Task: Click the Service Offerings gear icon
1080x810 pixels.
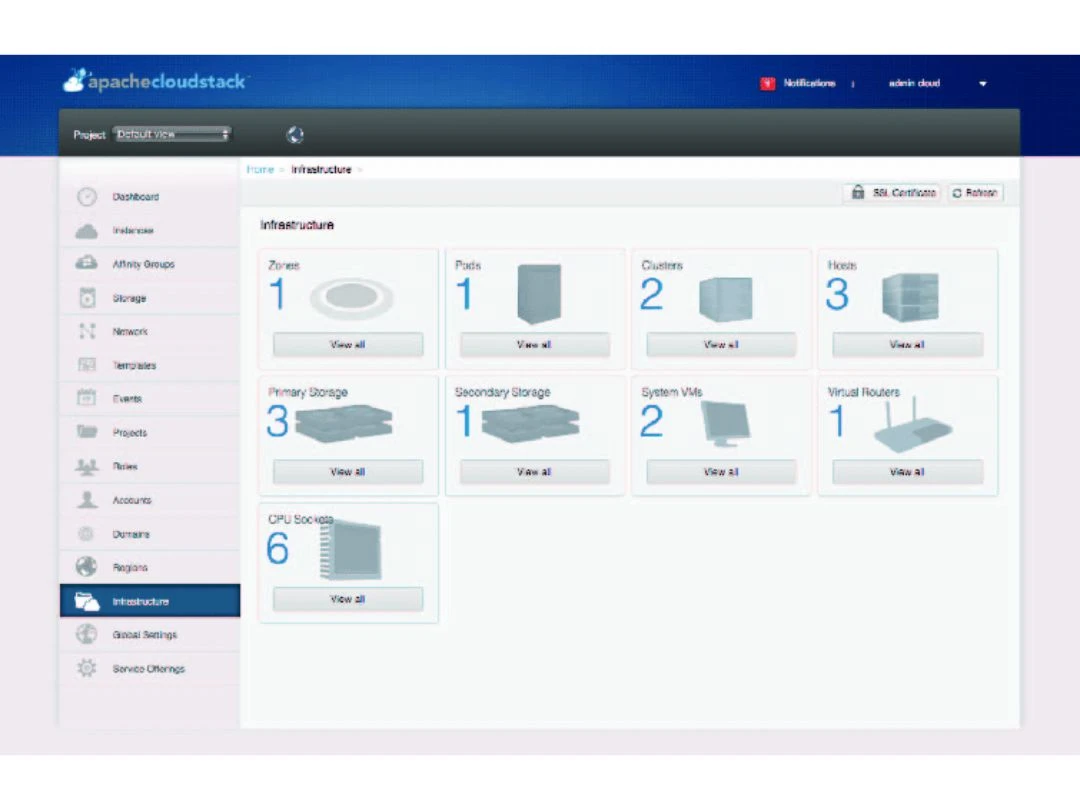Action: [87, 668]
